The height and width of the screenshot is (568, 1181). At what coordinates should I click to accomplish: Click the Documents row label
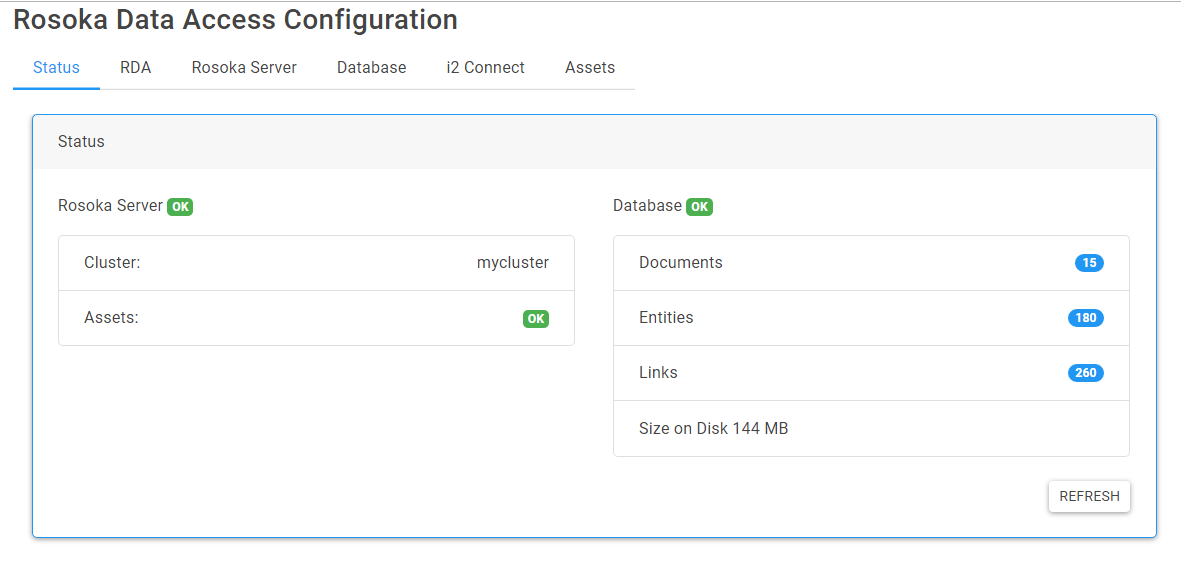pos(680,263)
